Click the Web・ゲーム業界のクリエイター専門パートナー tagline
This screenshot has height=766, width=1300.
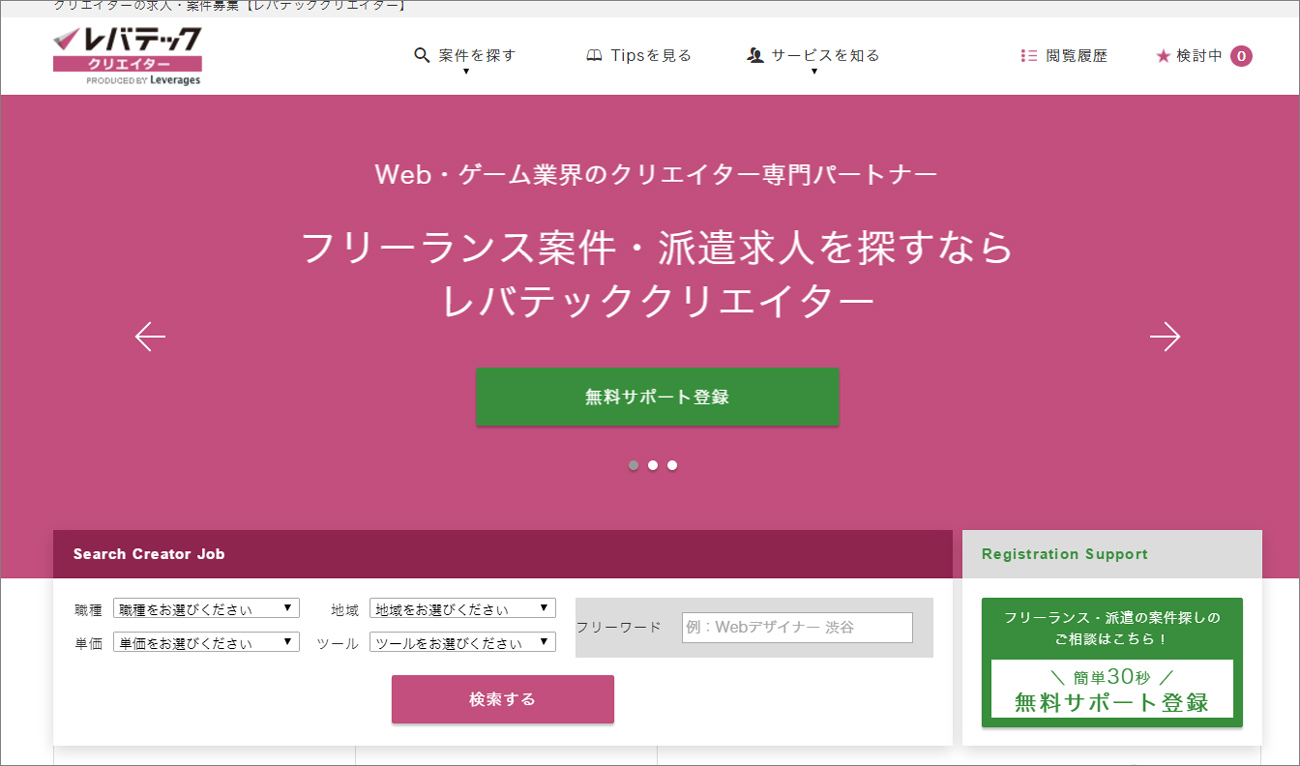coord(656,175)
